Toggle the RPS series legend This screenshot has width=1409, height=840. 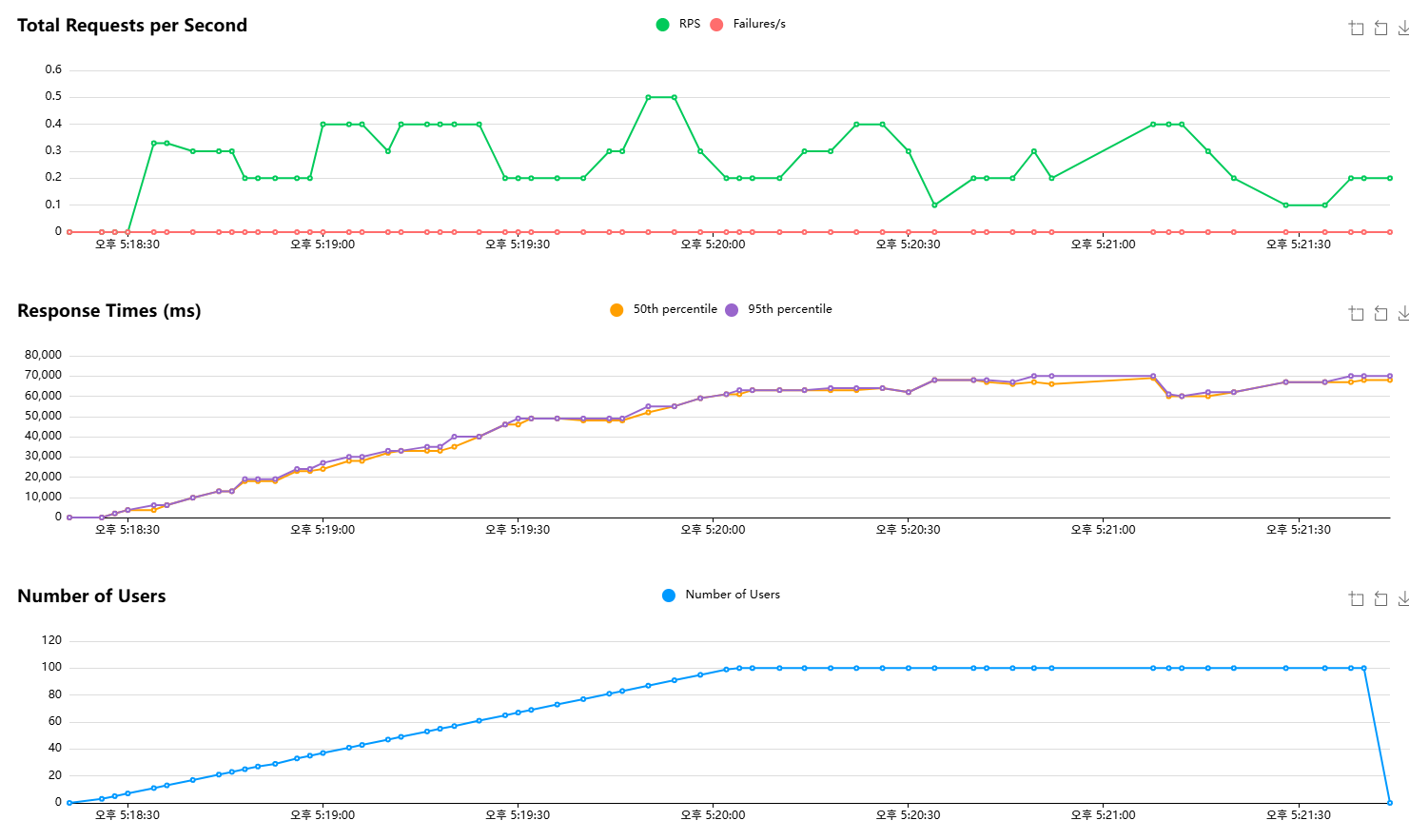tap(678, 24)
